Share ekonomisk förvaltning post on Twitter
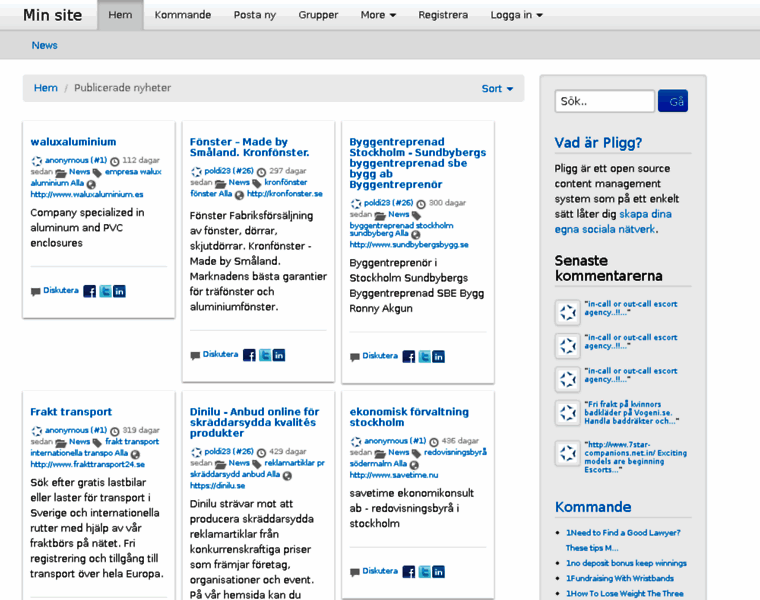Viewport: 760px width, 600px height. (x=424, y=572)
